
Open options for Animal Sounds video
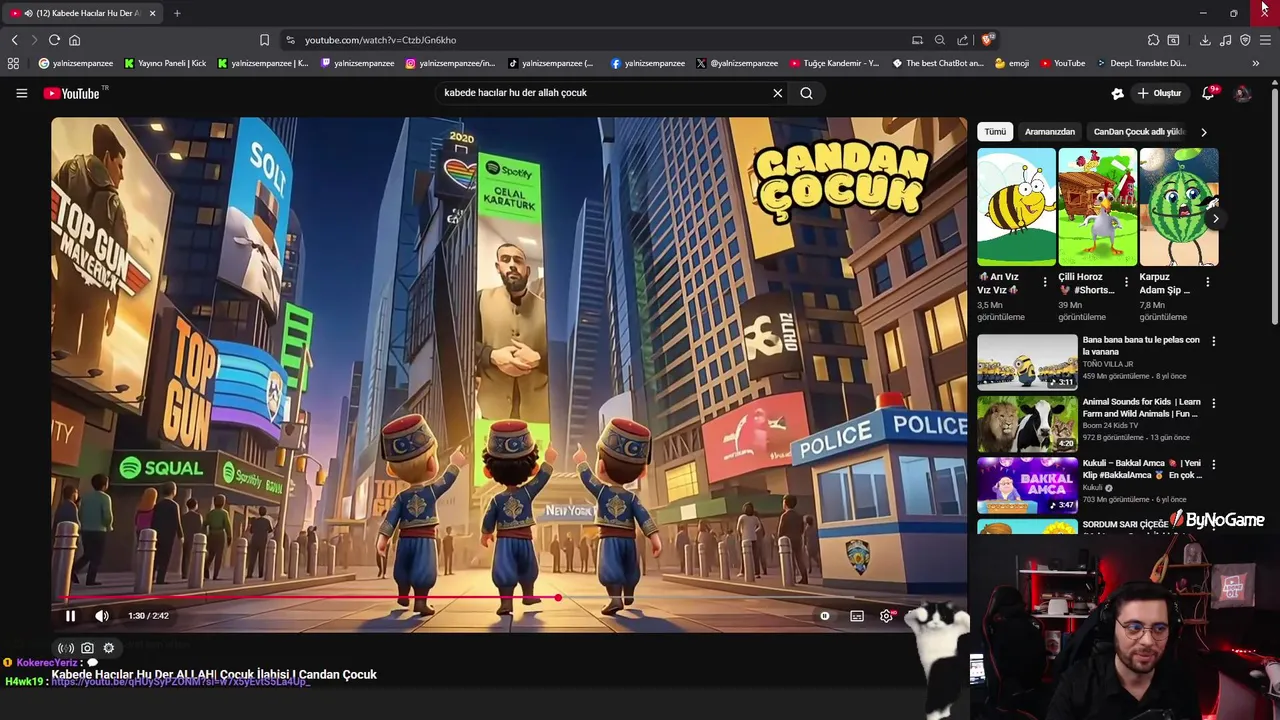point(1214,403)
